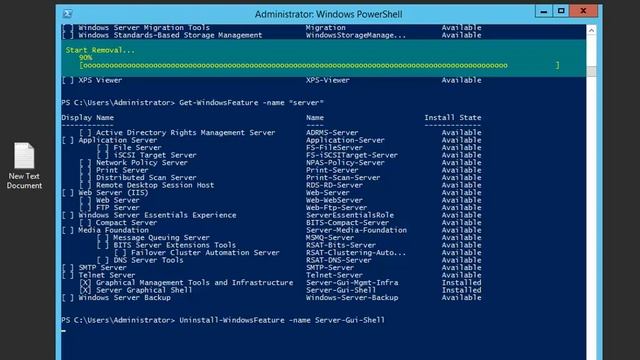Click the File Server display name
Image resolution: width=640 pixels, height=360 pixels.
[x=137, y=147]
